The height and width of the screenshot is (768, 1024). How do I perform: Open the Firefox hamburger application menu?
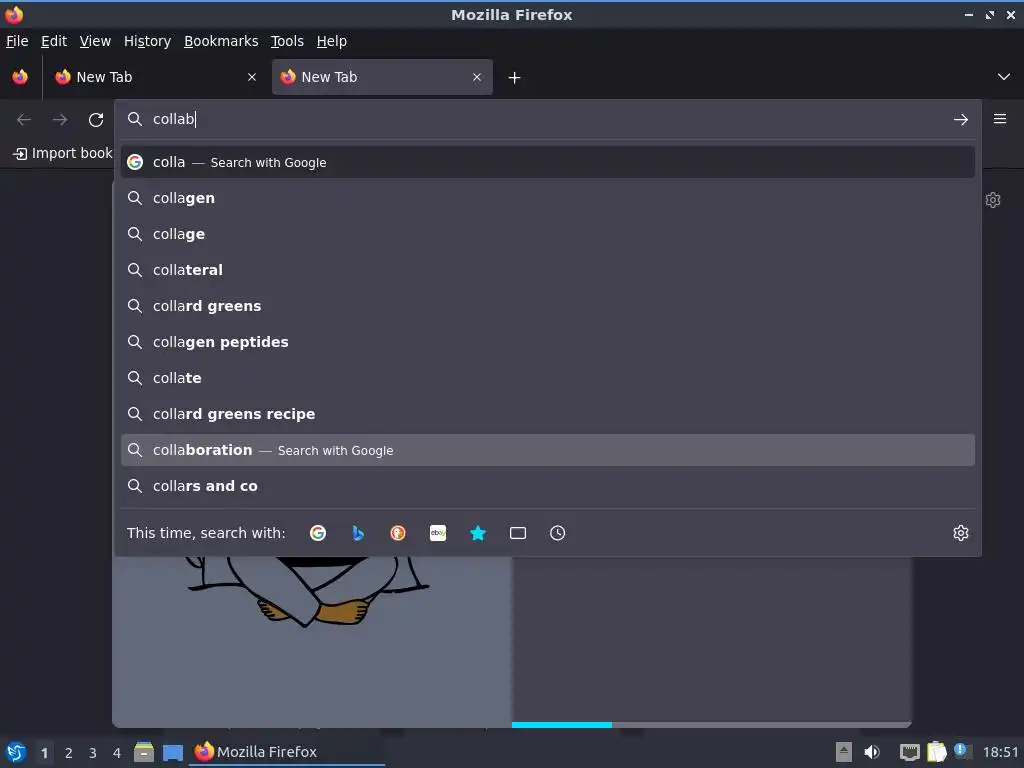[x=1000, y=119]
